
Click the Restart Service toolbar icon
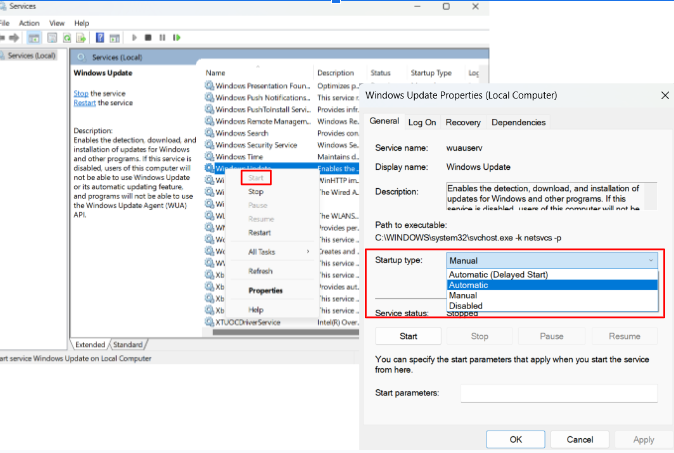coord(176,38)
